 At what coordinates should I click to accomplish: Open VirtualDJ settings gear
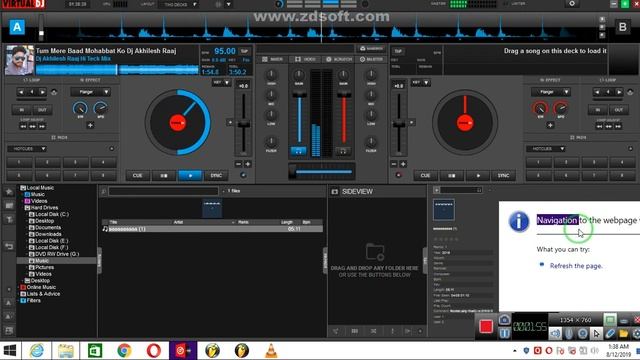pyautogui.click(x=572, y=4)
